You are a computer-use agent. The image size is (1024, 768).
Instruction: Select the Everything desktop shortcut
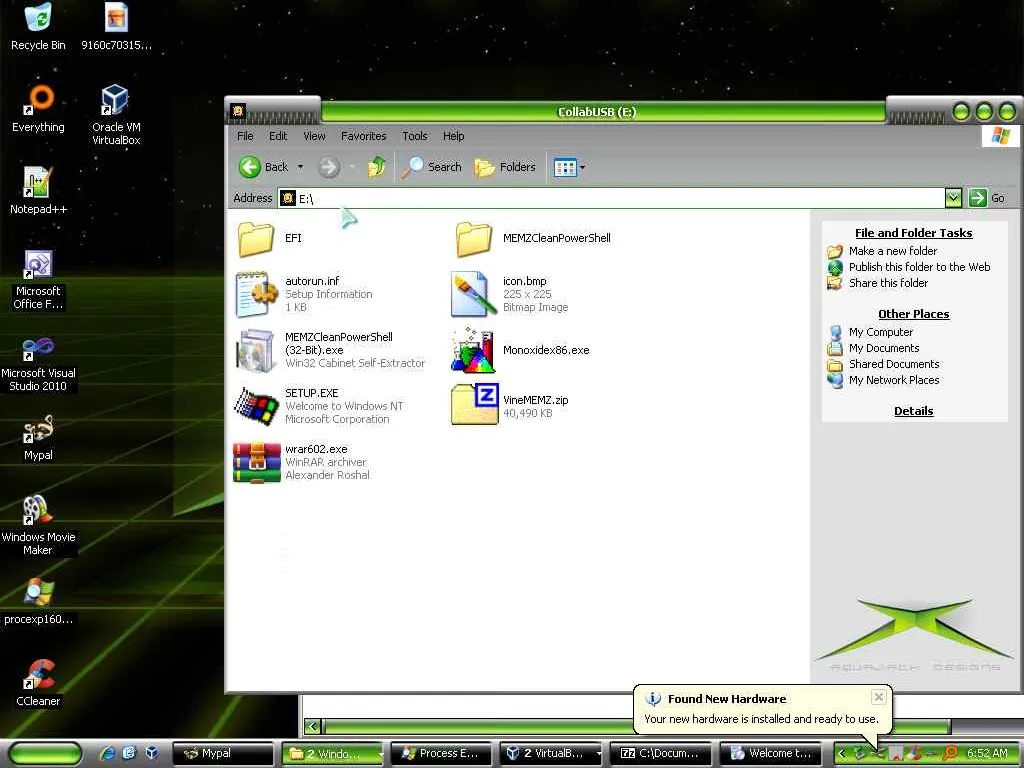(38, 109)
